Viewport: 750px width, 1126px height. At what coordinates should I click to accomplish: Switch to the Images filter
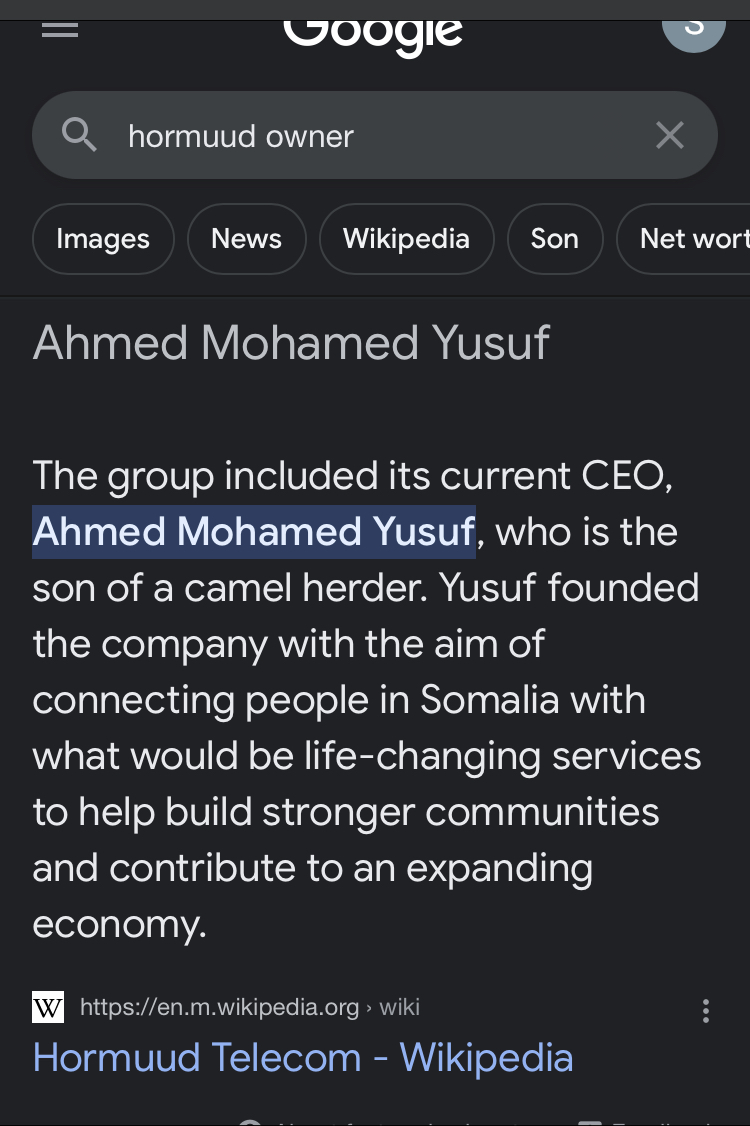[103, 239]
